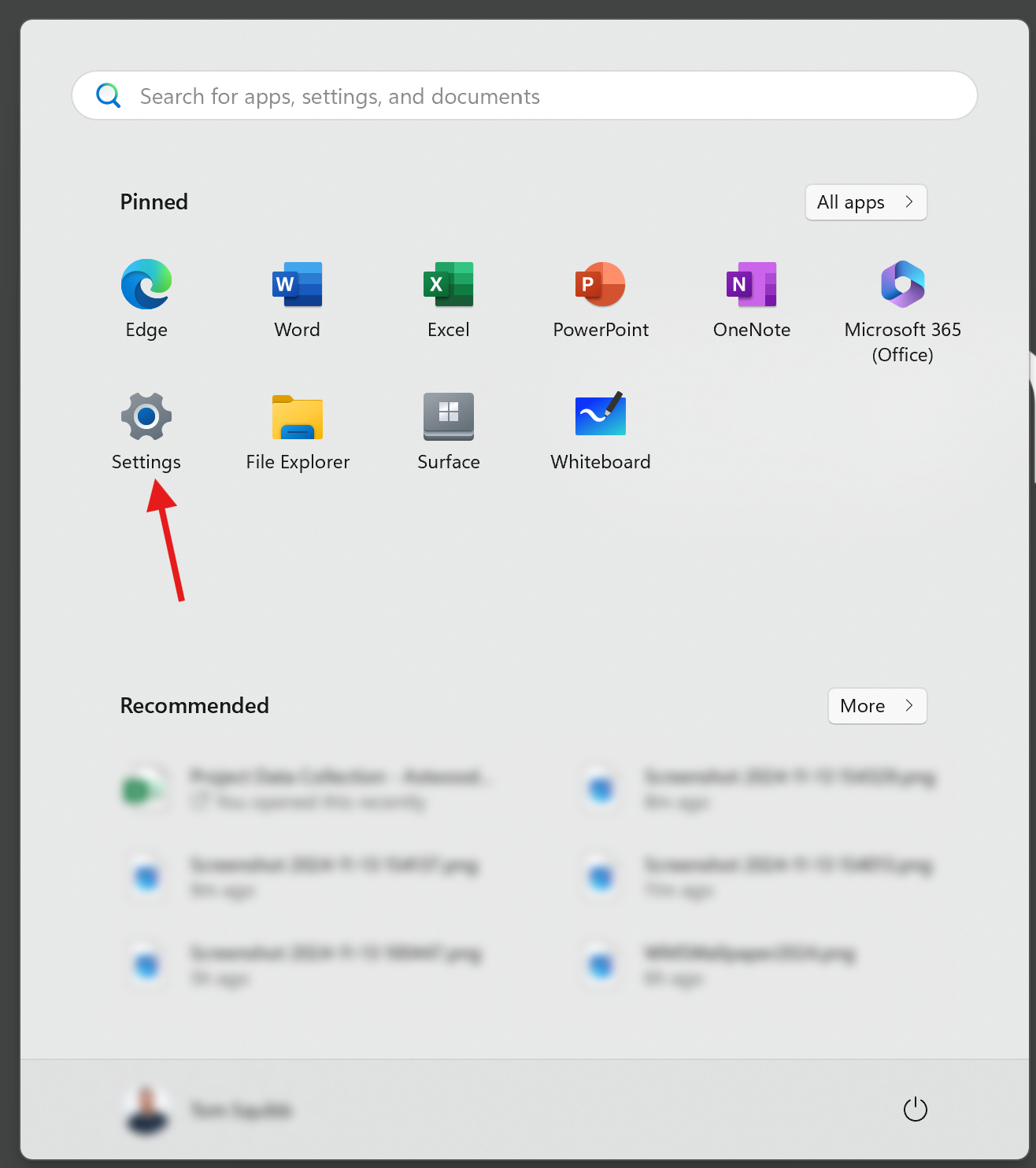Viewport: 1036px width, 1168px height.
Task: Start PowerPoint from the Pinned section
Action: pyautogui.click(x=601, y=284)
